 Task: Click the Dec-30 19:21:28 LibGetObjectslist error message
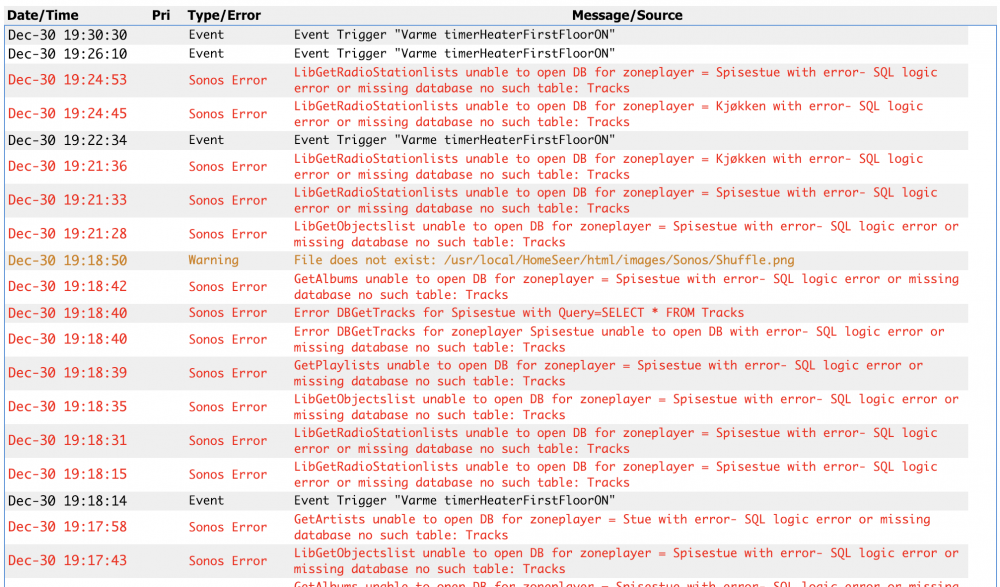click(x=625, y=234)
